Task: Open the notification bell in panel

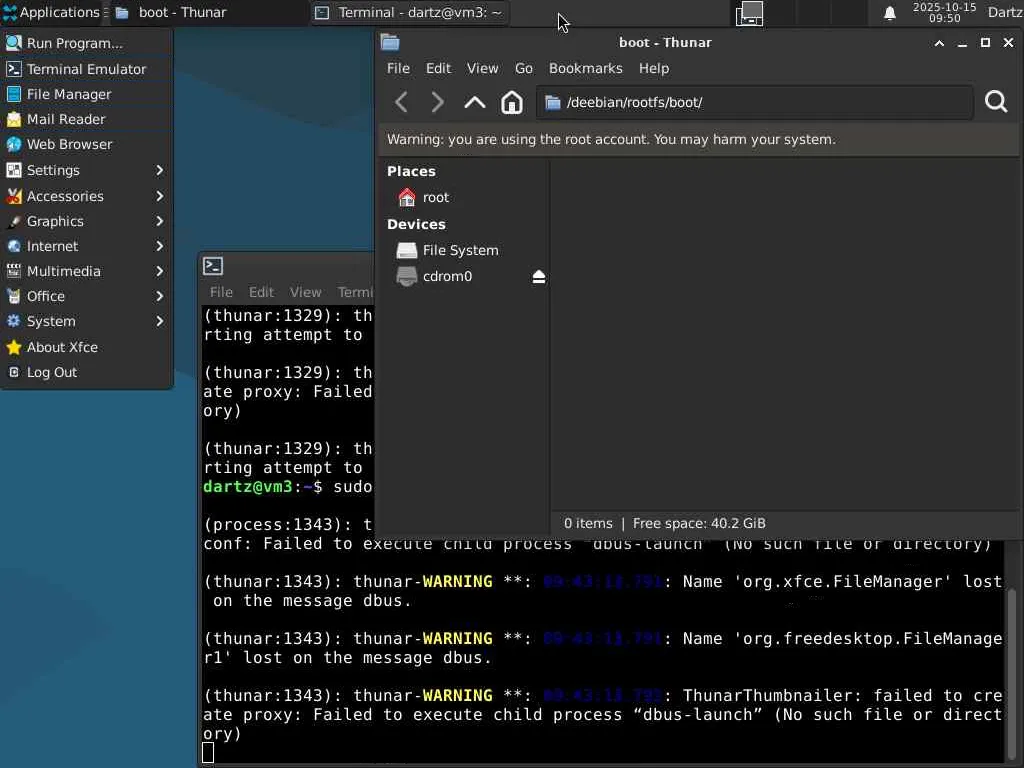Action: click(x=889, y=13)
